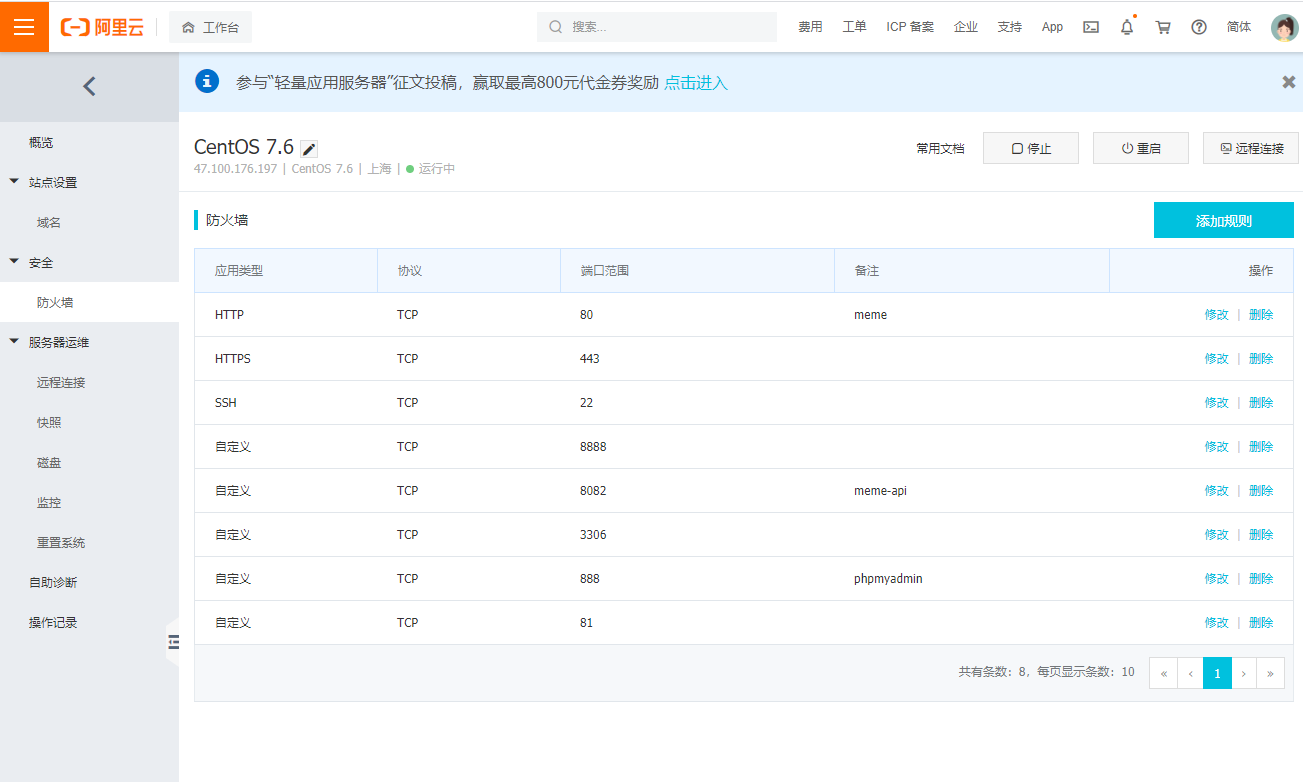Open Cloud Shell terminal icon

1091,27
